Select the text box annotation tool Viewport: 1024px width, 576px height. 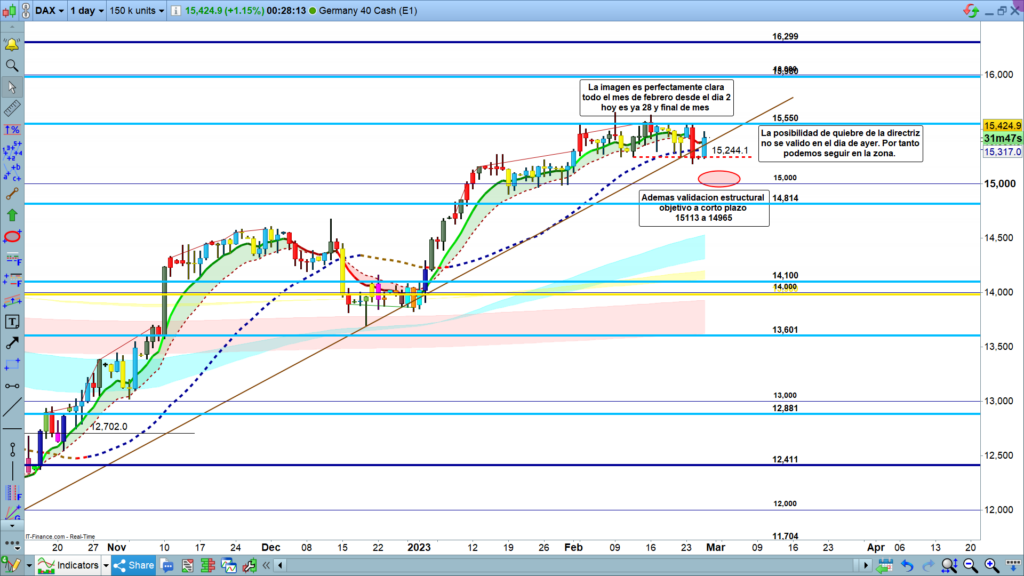(12, 322)
